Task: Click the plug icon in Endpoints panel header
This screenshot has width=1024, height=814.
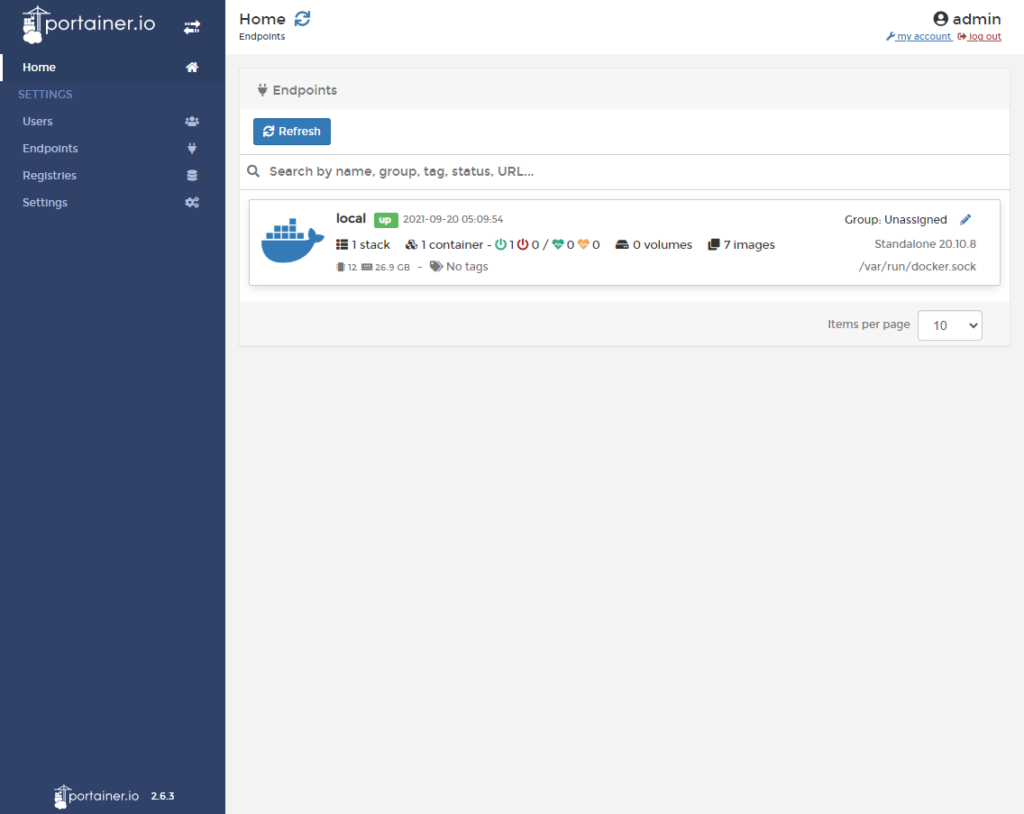Action: coord(262,90)
